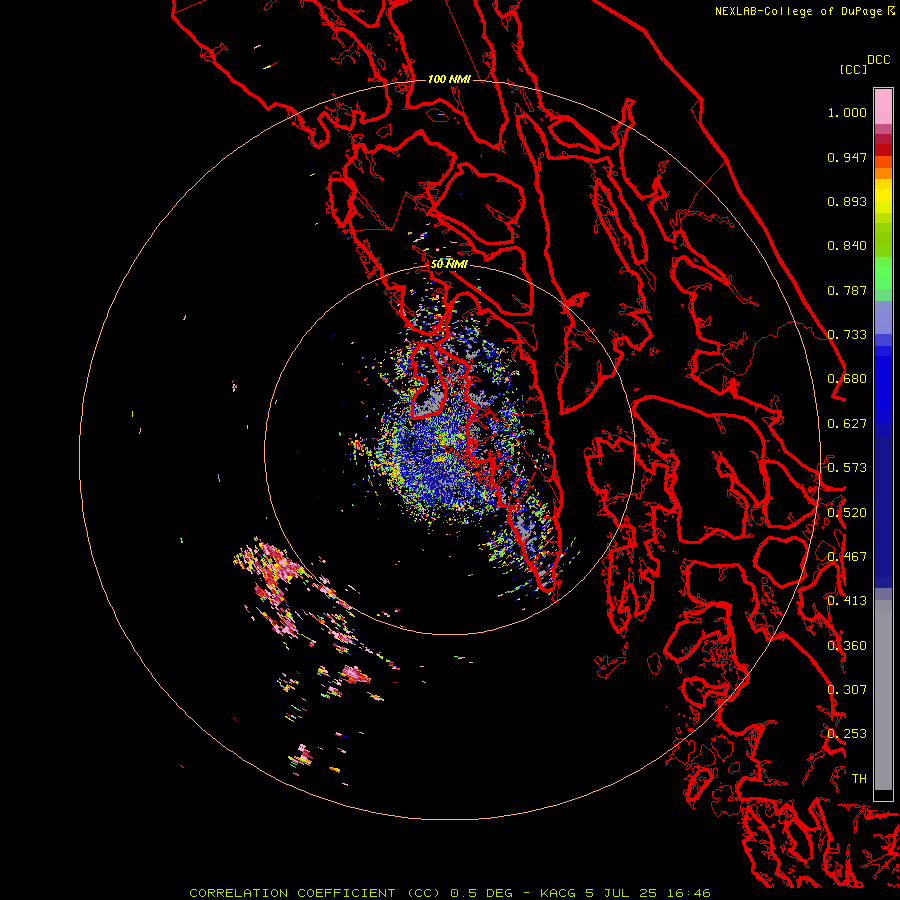Click the 0.947 value on the color scale
The height and width of the screenshot is (900, 900).
click(847, 157)
